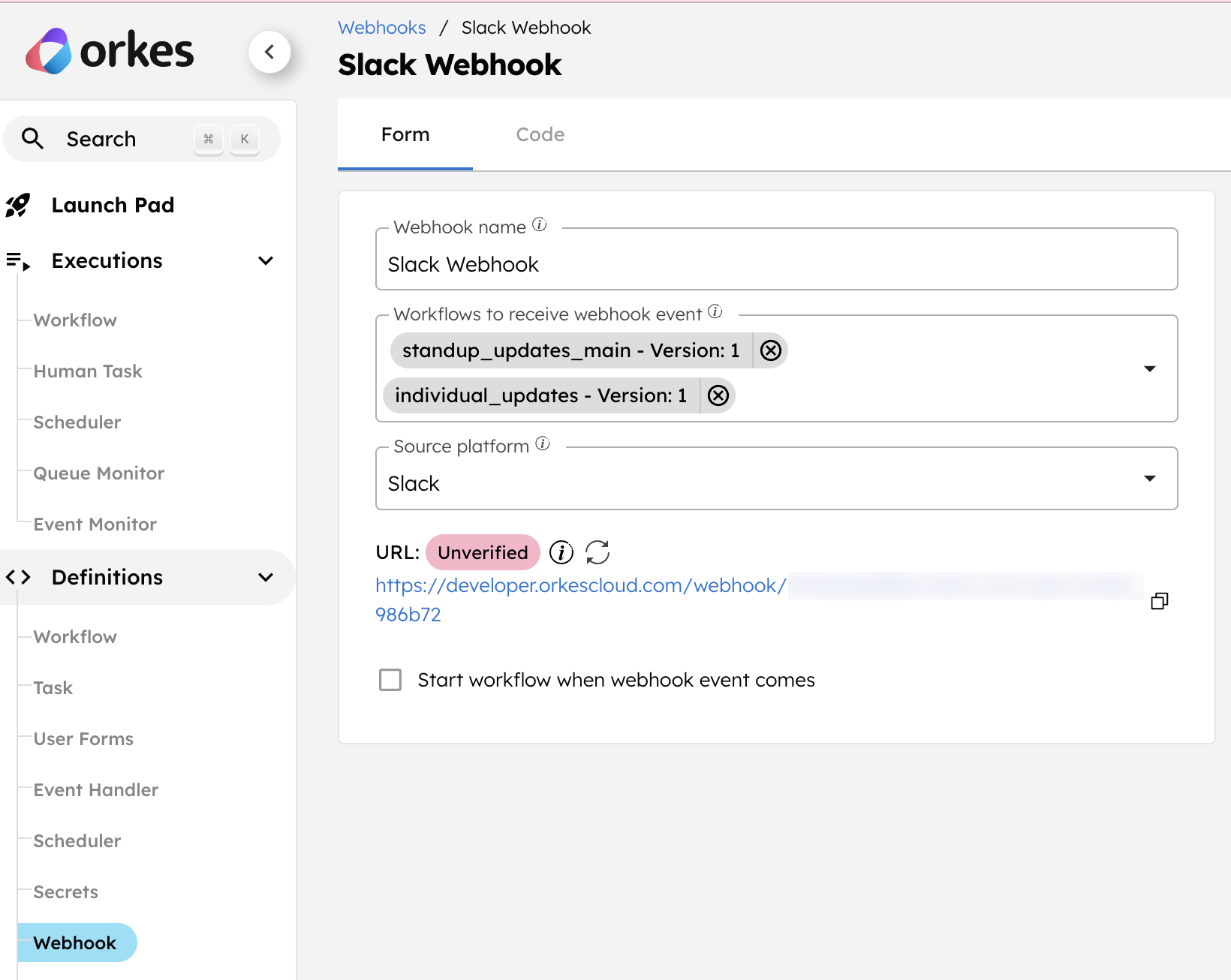
Task: Edit the Webhook name field
Action: pos(776,260)
